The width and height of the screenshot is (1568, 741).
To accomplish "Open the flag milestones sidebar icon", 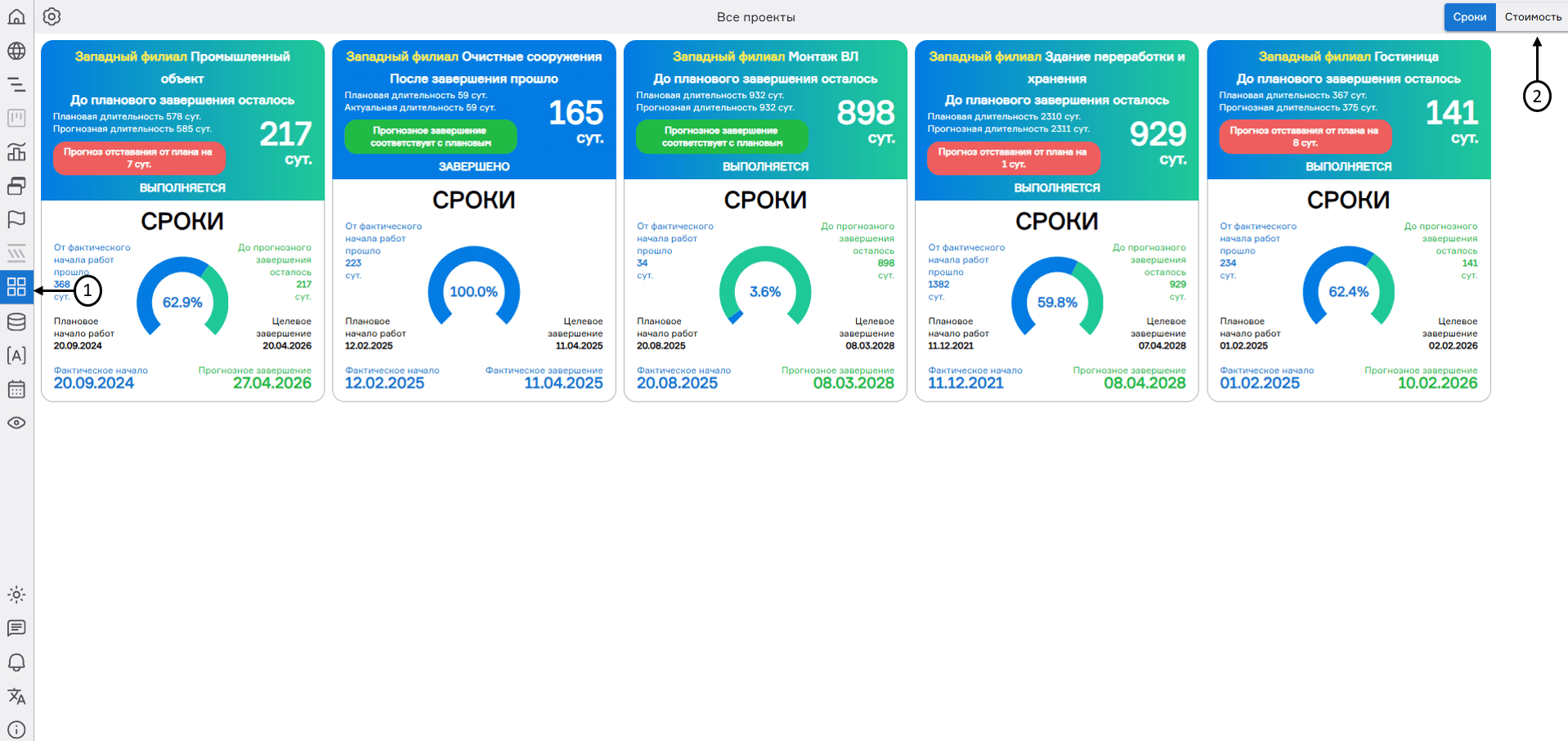I will tap(16, 219).
